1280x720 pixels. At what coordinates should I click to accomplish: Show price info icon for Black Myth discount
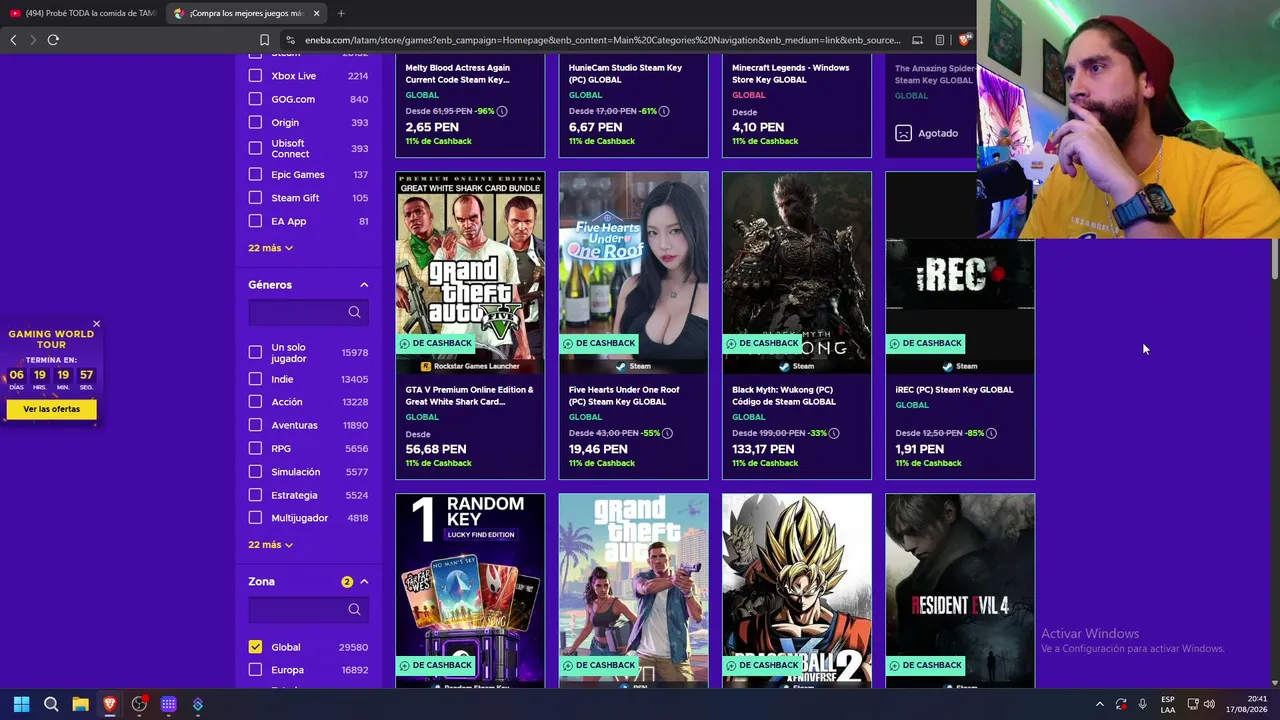click(834, 433)
